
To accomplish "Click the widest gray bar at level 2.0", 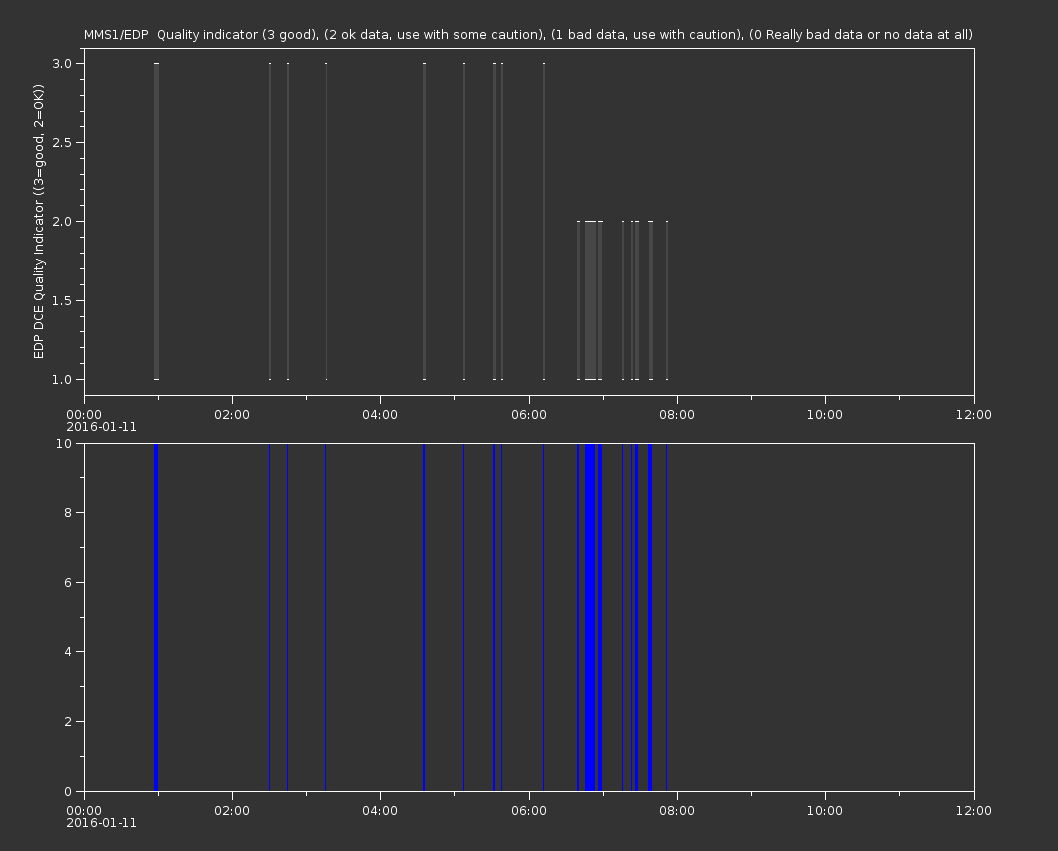I will point(590,300).
